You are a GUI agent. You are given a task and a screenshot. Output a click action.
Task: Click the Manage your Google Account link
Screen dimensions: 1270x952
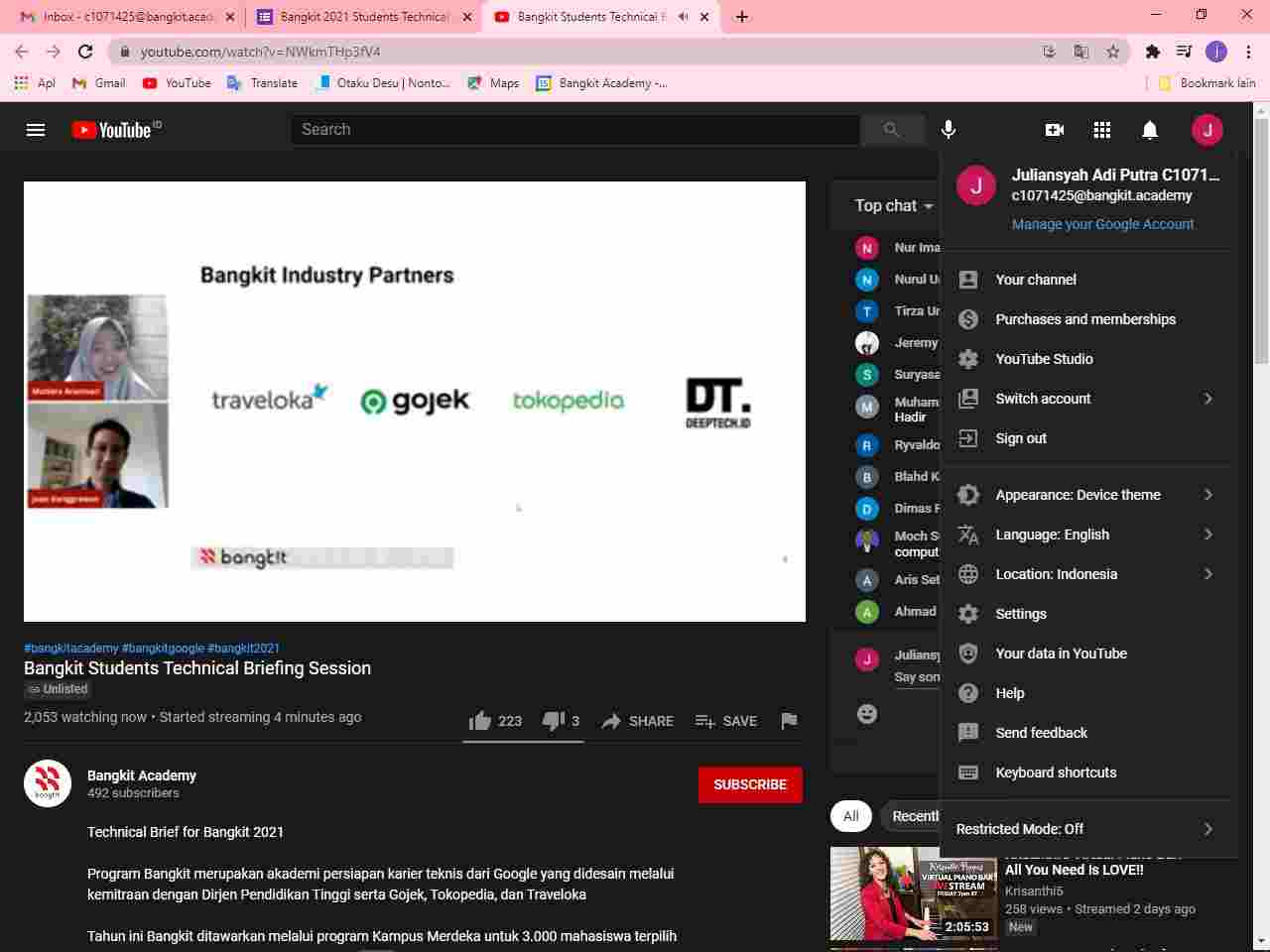(1102, 224)
